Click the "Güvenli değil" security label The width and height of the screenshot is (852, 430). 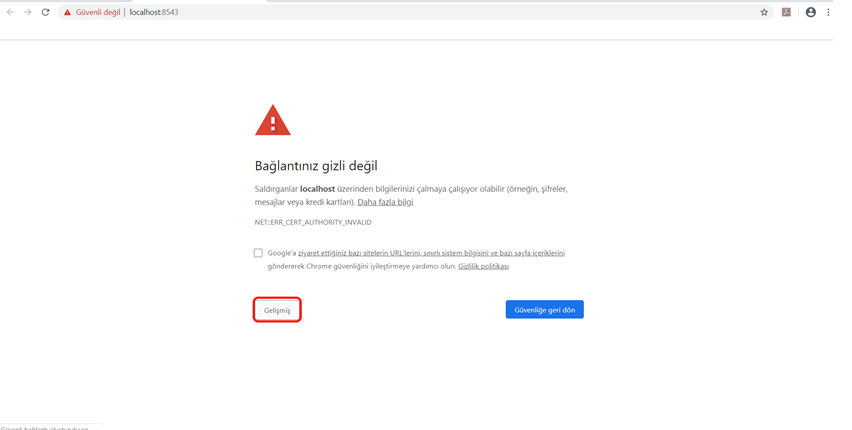[x=97, y=12]
